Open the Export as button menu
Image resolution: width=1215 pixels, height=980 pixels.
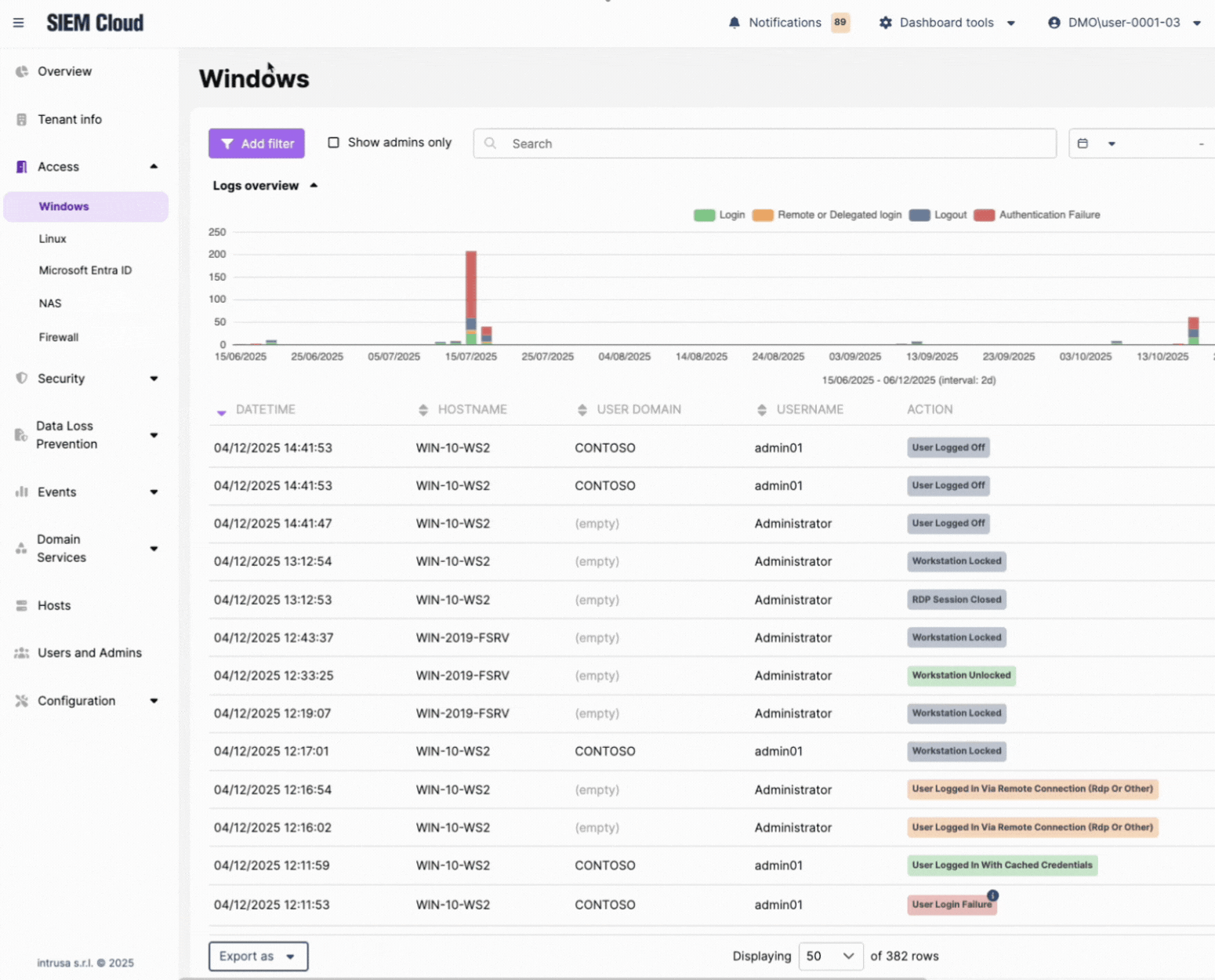point(258,956)
